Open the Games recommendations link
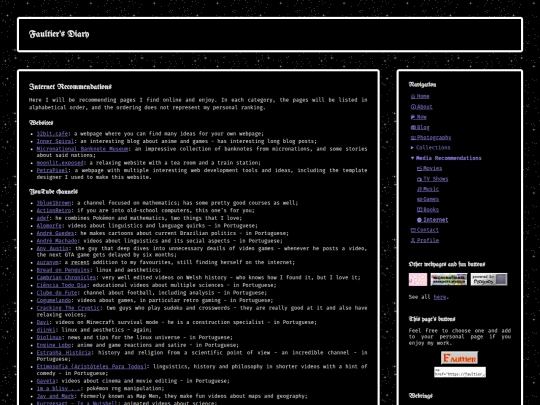 point(428,199)
